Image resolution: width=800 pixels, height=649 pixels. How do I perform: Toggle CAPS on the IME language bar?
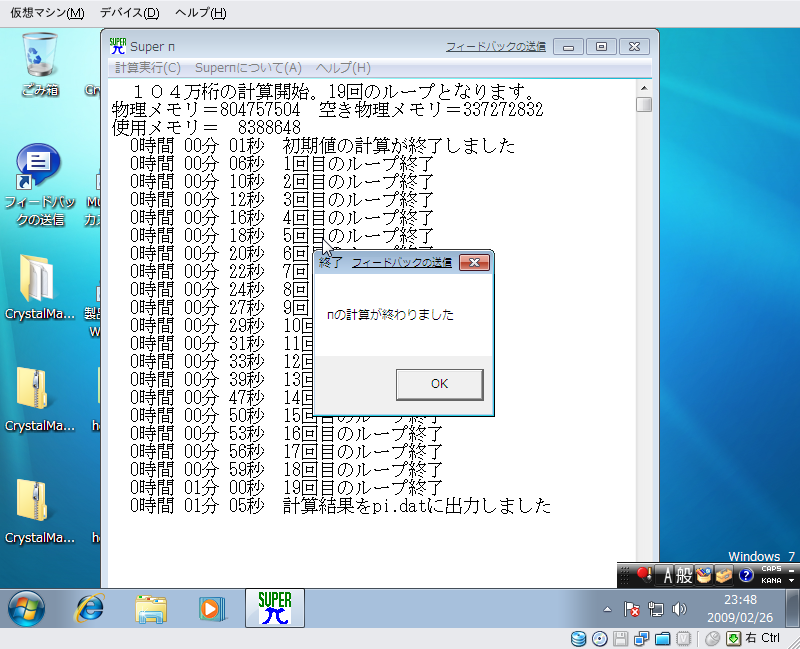click(x=771, y=568)
